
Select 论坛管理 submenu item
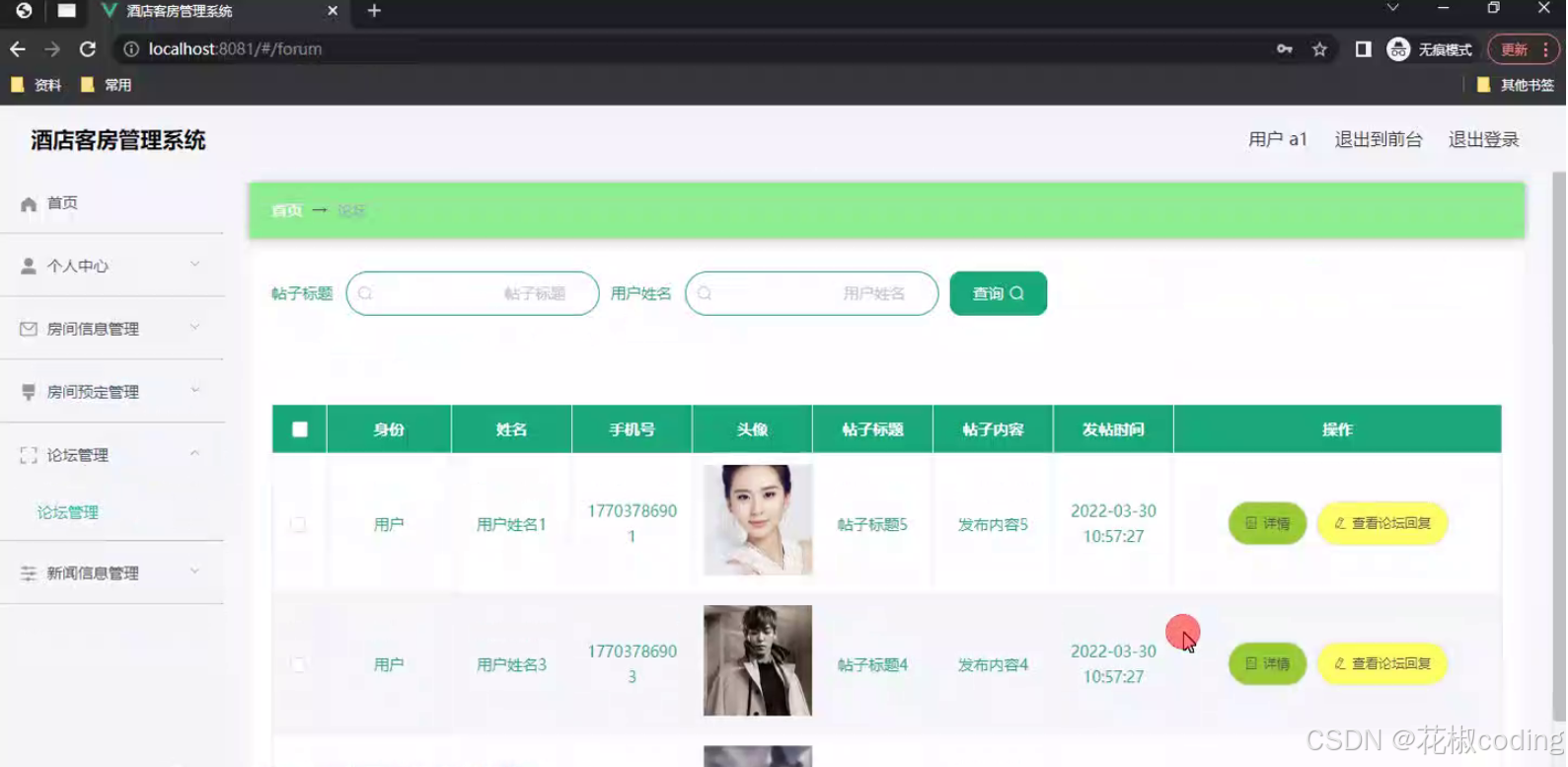coord(68,512)
